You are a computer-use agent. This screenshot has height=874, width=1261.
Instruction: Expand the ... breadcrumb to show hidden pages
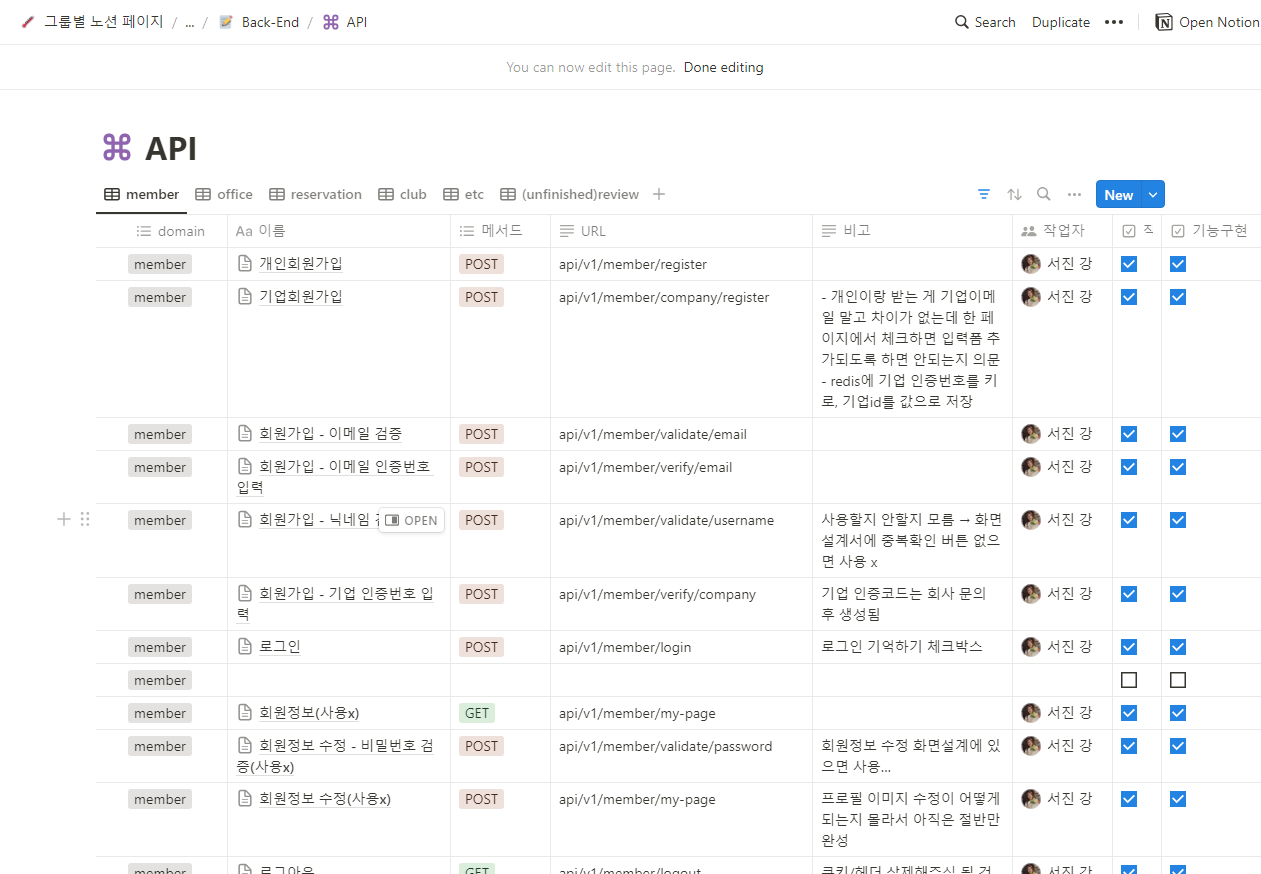click(x=189, y=21)
